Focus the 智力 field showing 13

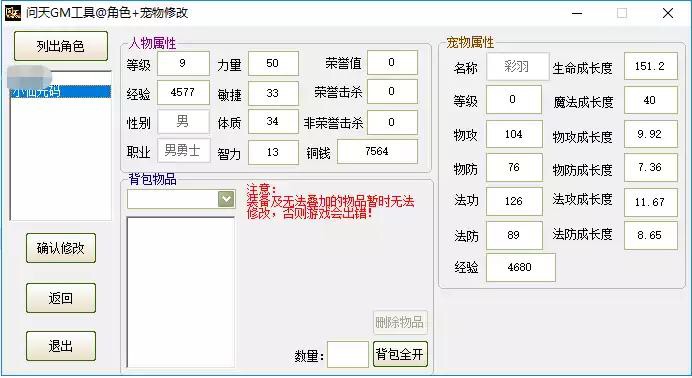point(273,153)
